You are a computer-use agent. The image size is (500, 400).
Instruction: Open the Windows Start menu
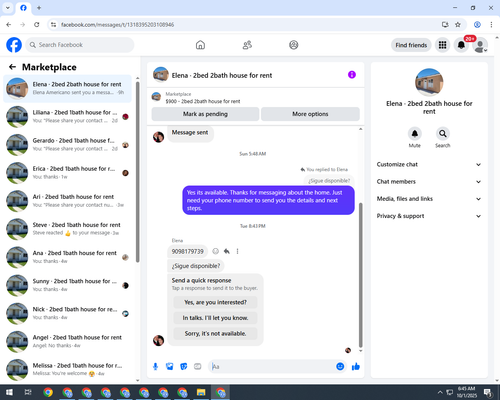(x=9, y=392)
